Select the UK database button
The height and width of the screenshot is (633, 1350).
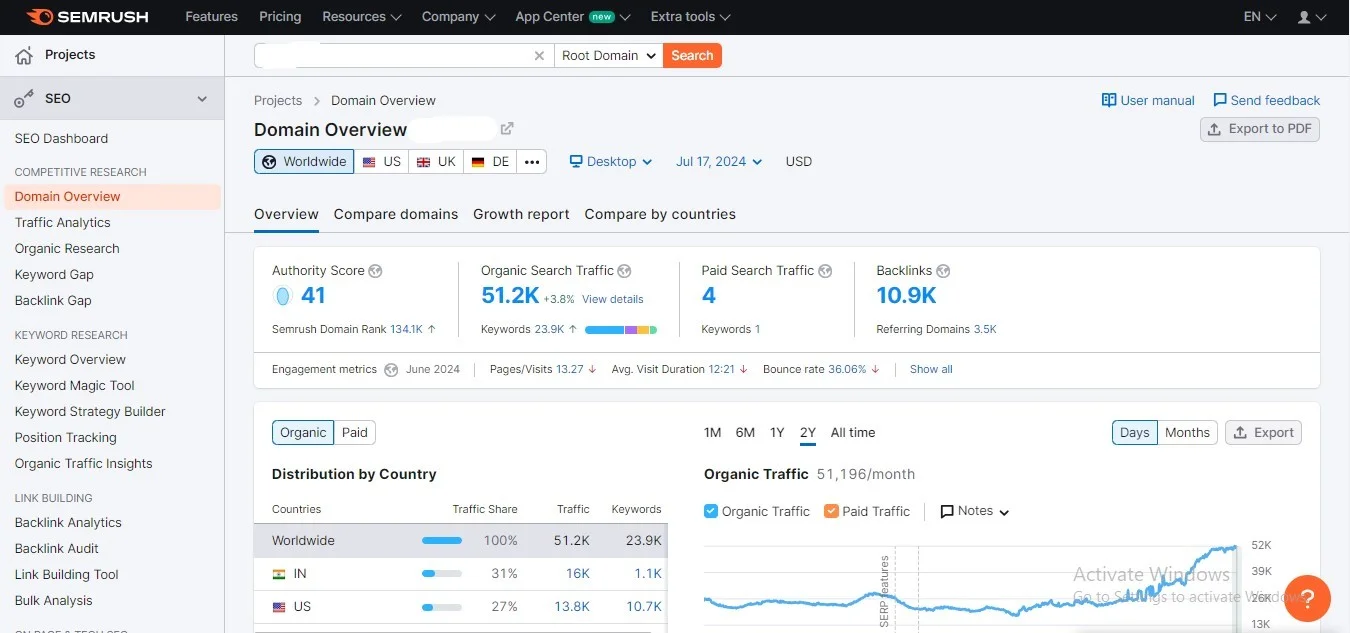point(436,162)
